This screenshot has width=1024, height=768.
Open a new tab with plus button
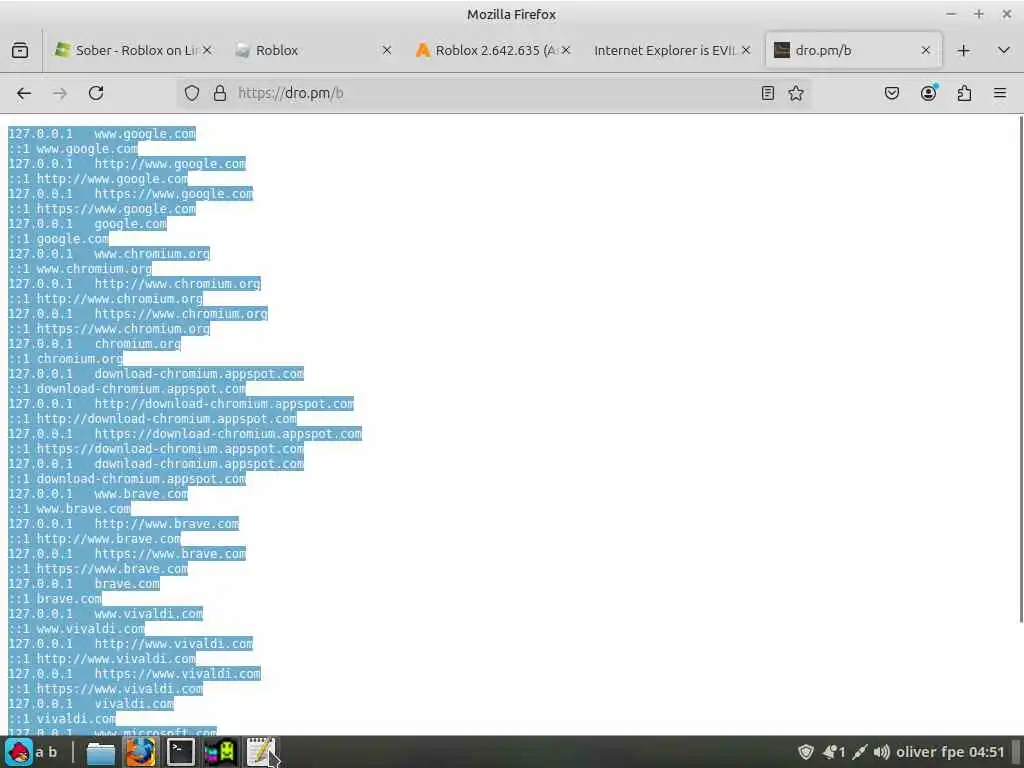coord(964,50)
